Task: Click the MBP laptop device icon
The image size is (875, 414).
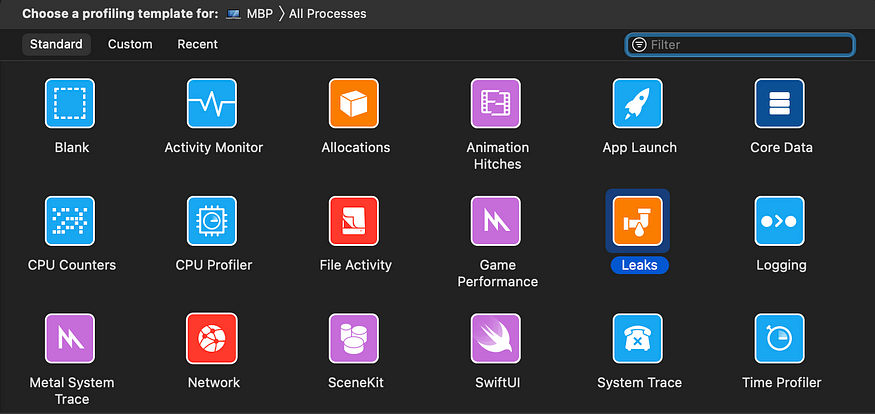Action: click(233, 14)
